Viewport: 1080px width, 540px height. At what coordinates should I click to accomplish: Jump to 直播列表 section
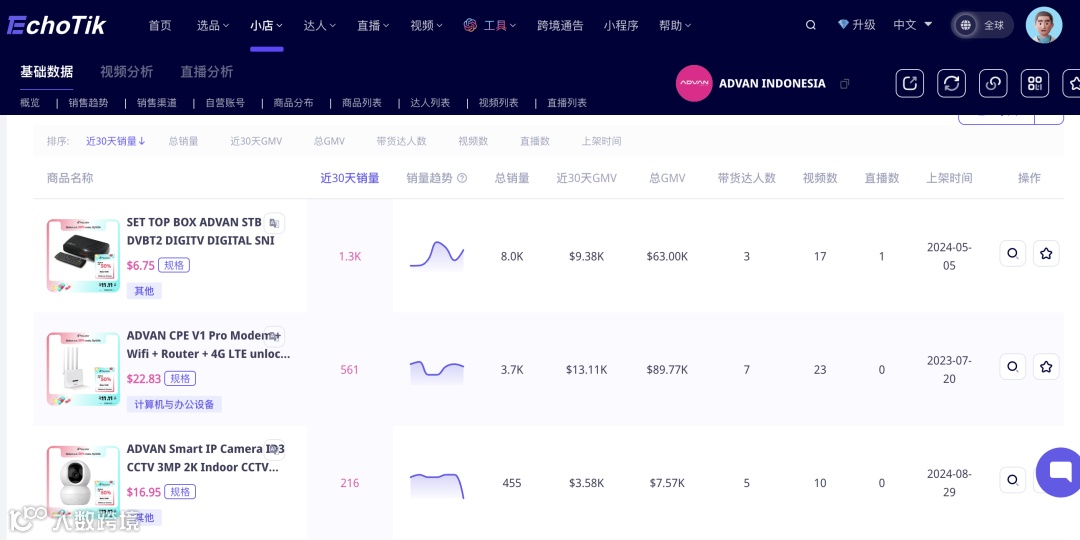pos(567,103)
